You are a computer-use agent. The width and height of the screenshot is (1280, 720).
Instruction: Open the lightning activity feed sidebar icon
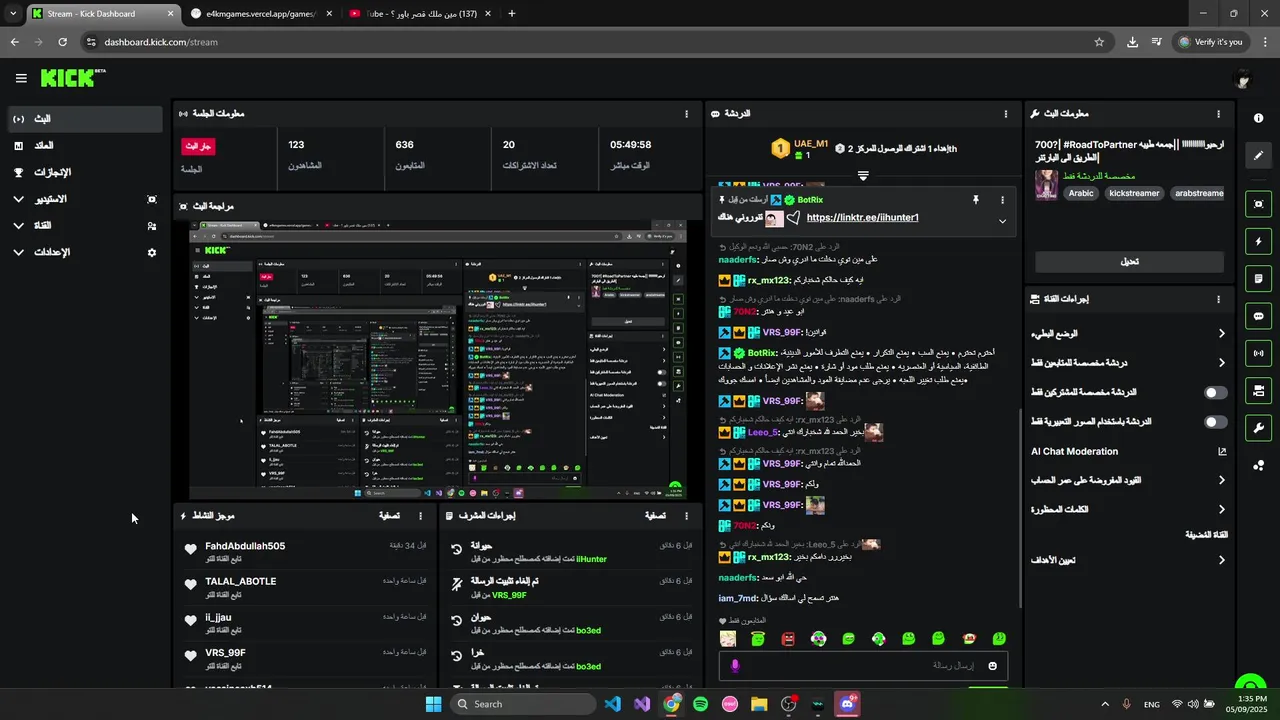click(1259, 241)
